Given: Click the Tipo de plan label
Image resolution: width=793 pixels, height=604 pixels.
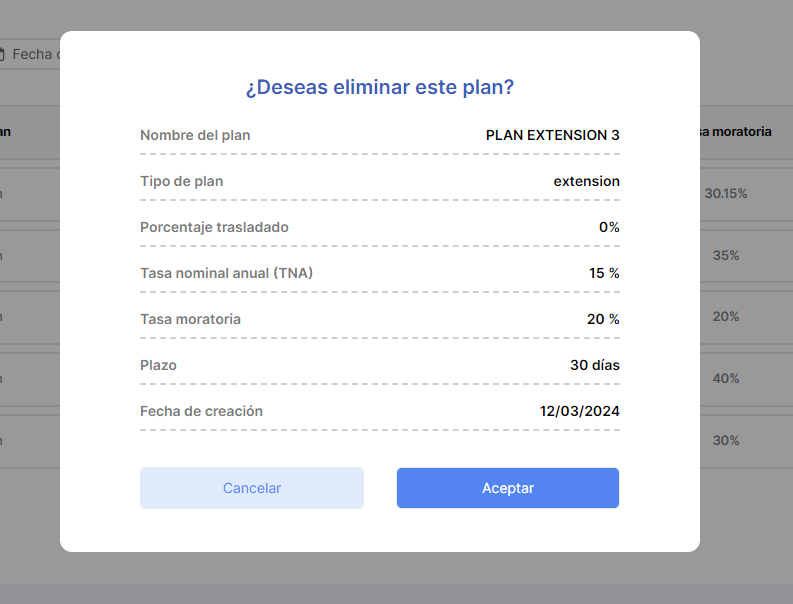Looking at the screenshot, I should [182, 181].
